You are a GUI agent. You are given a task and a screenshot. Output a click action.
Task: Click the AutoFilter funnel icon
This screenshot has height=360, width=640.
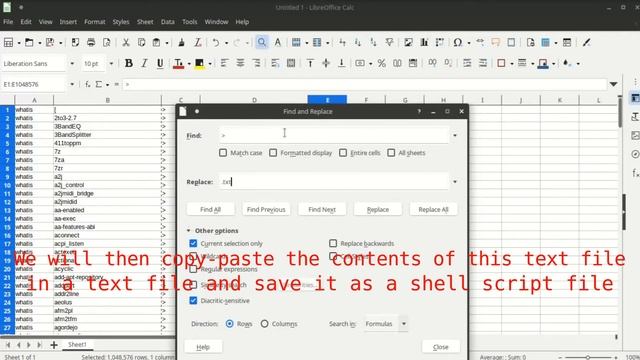[x=389, y=42]
